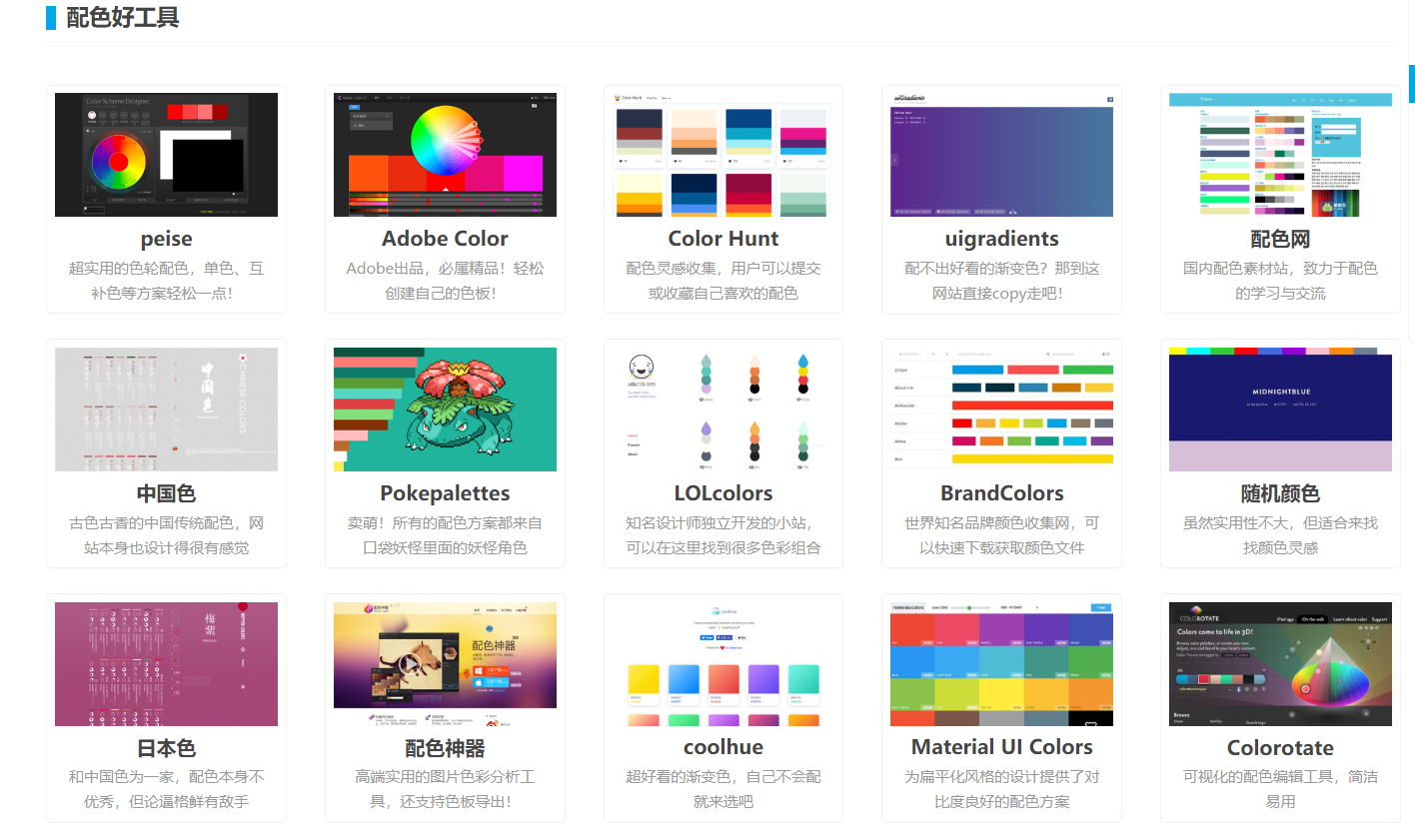Click the 配色神器 thumbnail
Image resolution: width=1415 pixels, height=840 pixels.
tap(445, 664)
